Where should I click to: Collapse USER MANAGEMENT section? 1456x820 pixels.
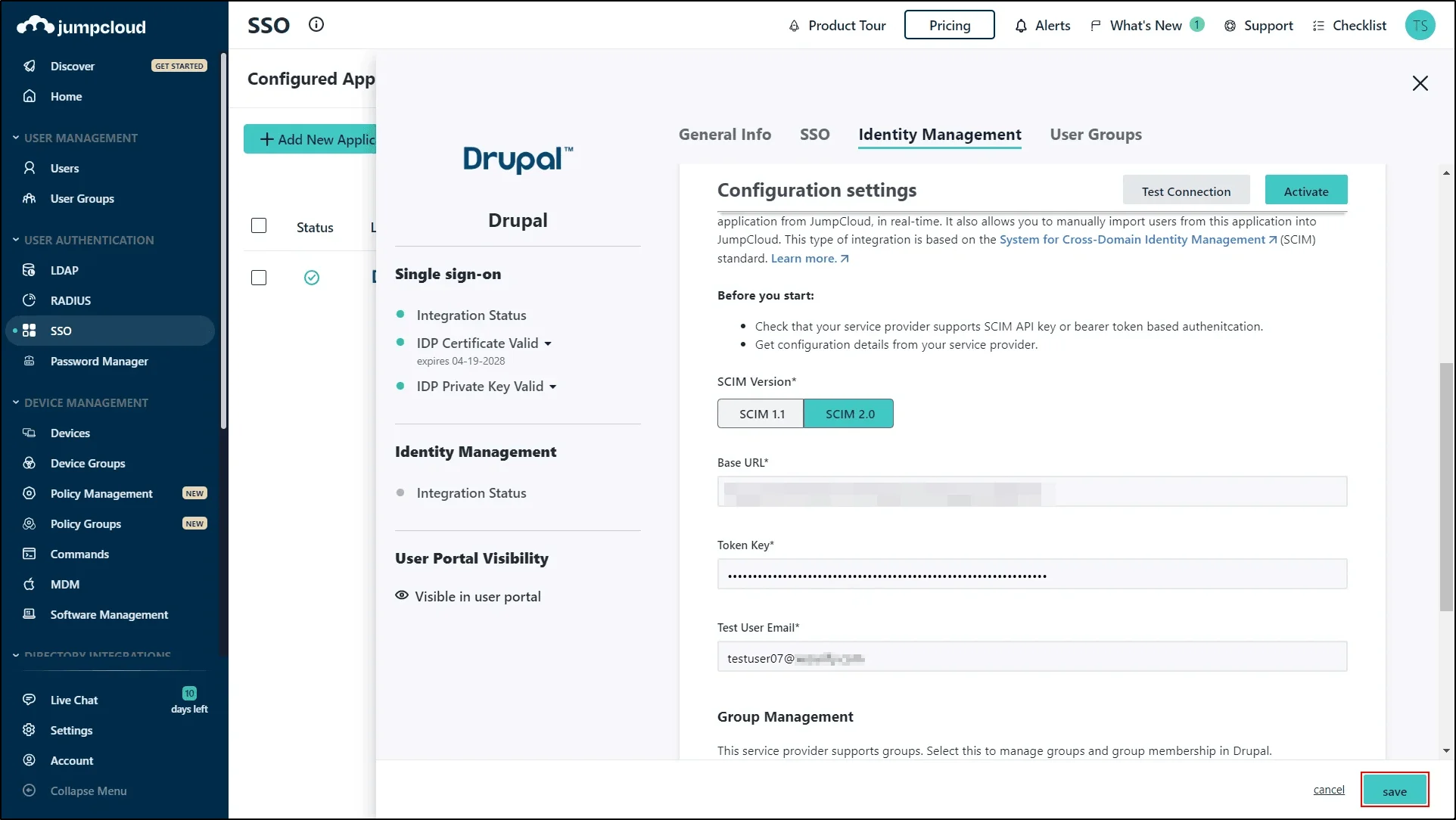[x=16, y=138]
